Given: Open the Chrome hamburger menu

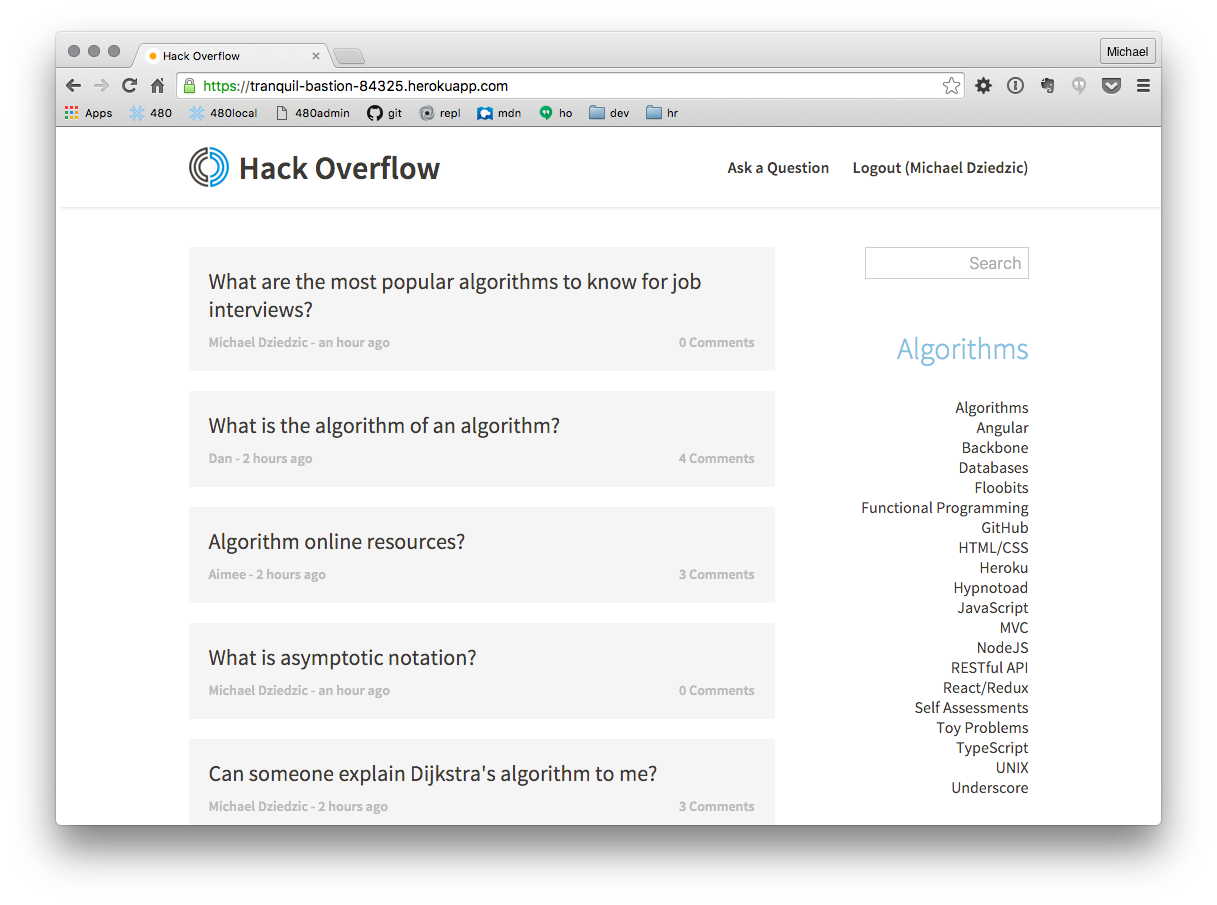Looking at the screenshot, I should click(1143, 86).
